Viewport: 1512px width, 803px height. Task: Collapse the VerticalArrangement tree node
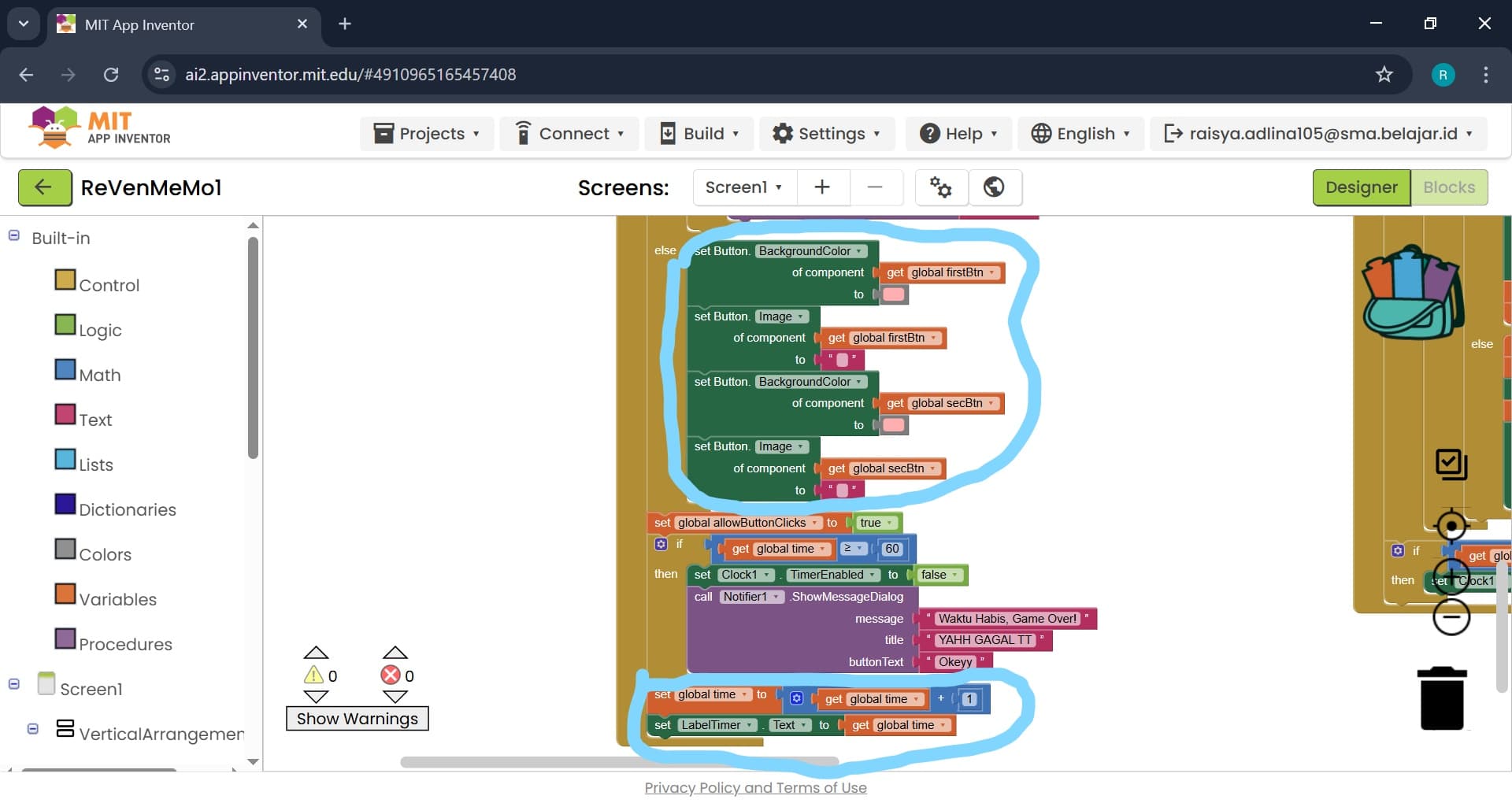32,729
